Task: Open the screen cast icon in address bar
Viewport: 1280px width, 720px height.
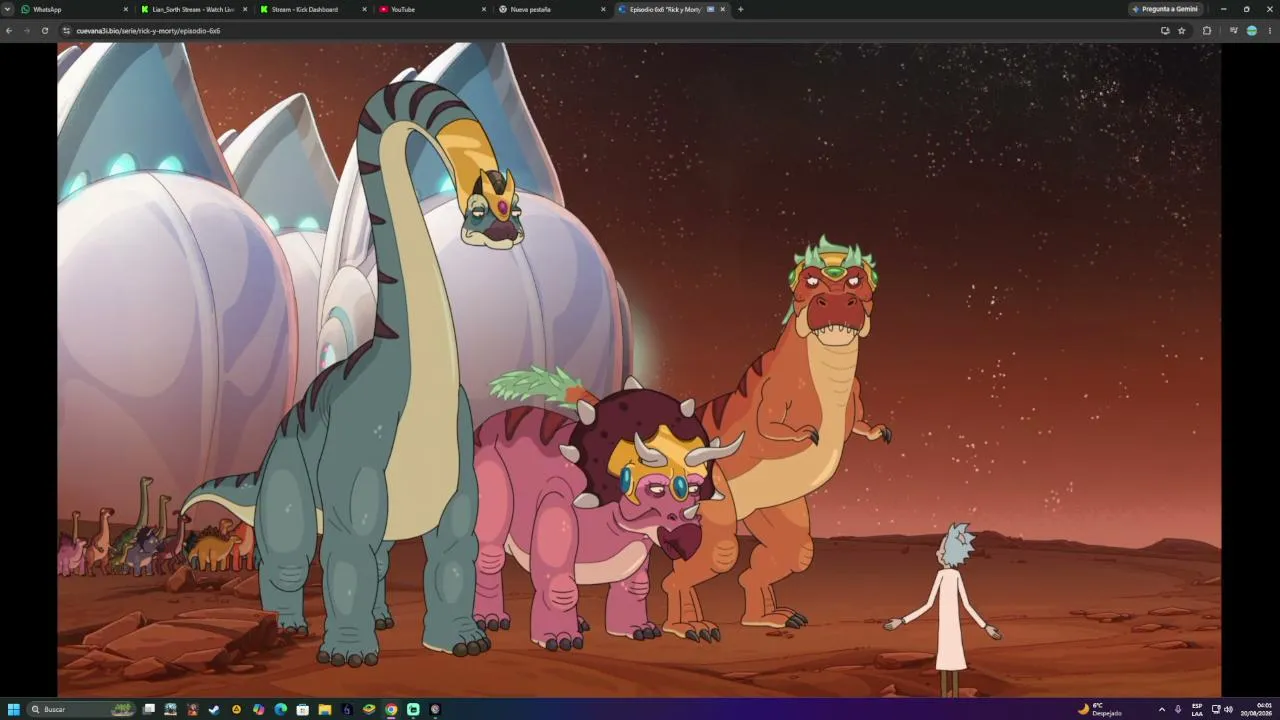Action: [1165, 31]
